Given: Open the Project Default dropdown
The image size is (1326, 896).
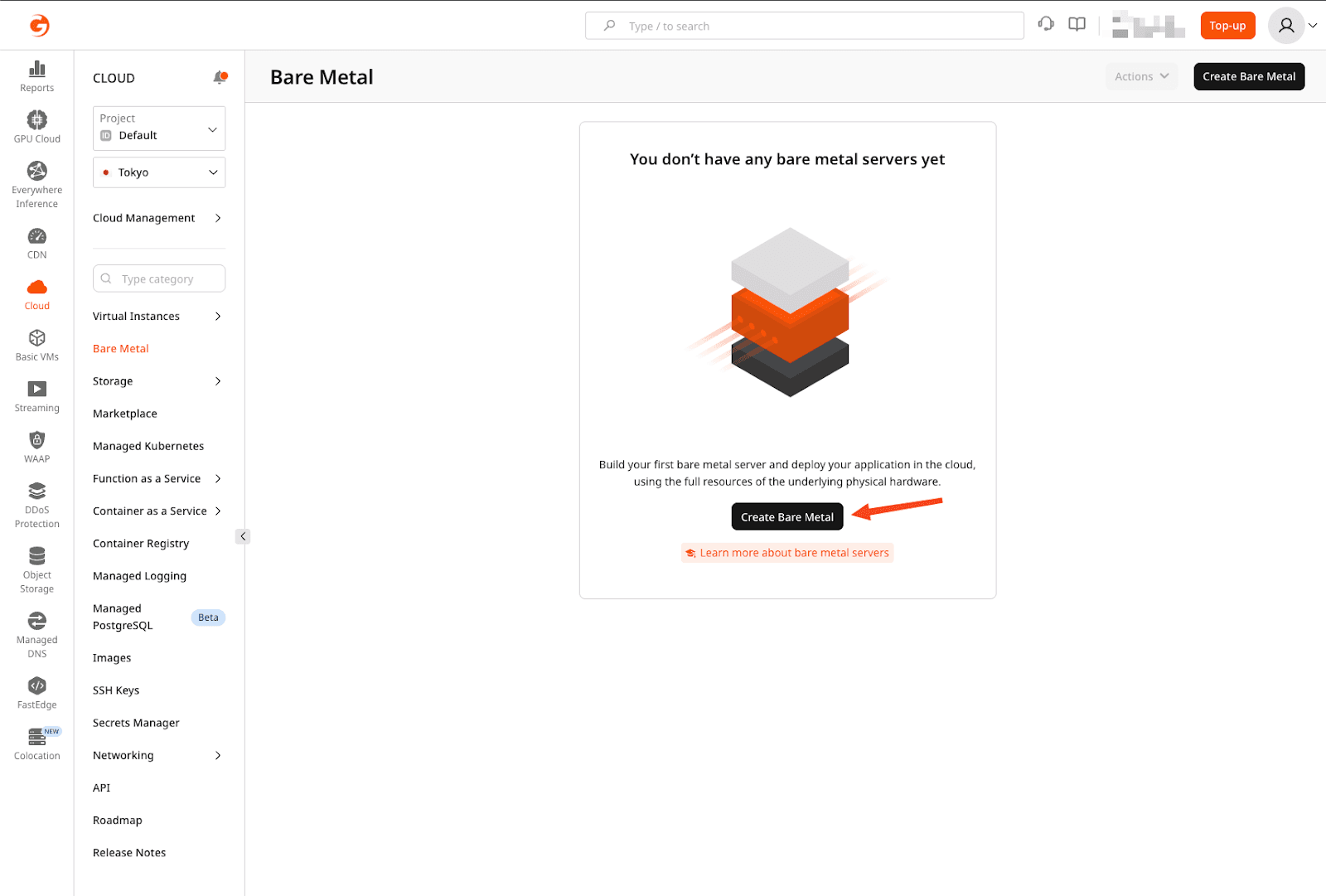Looking at the screenshot, I should pyautogui.click(x=159, y=128).
